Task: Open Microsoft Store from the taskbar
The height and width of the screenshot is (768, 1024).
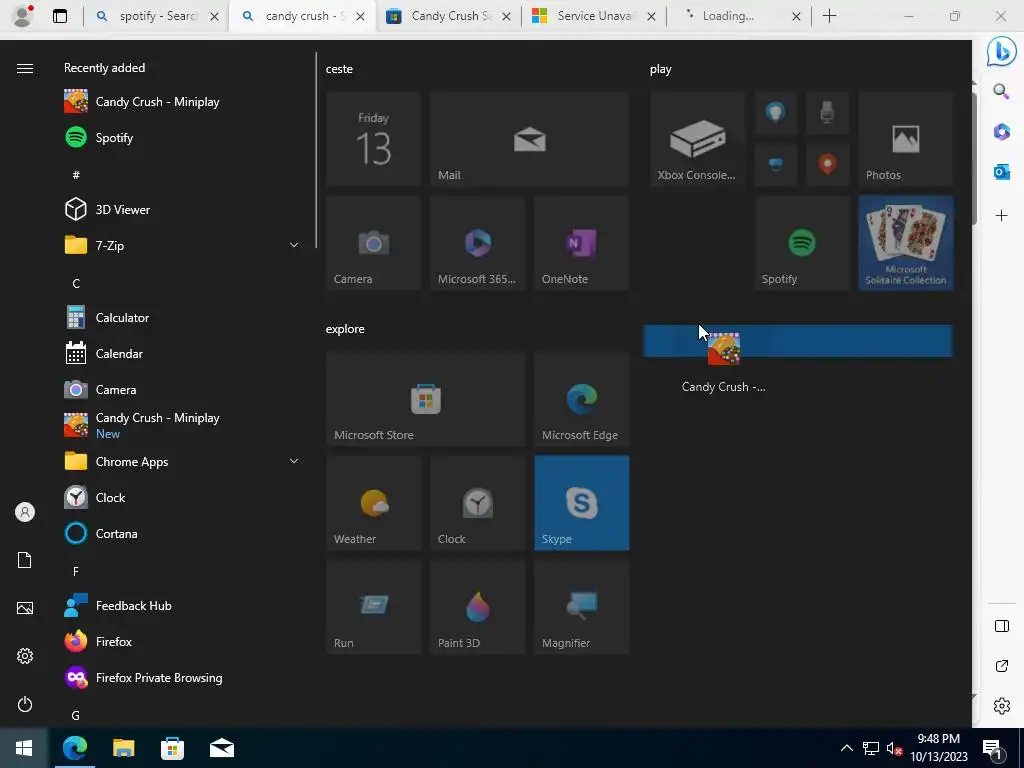Action: tap(172, 748)
